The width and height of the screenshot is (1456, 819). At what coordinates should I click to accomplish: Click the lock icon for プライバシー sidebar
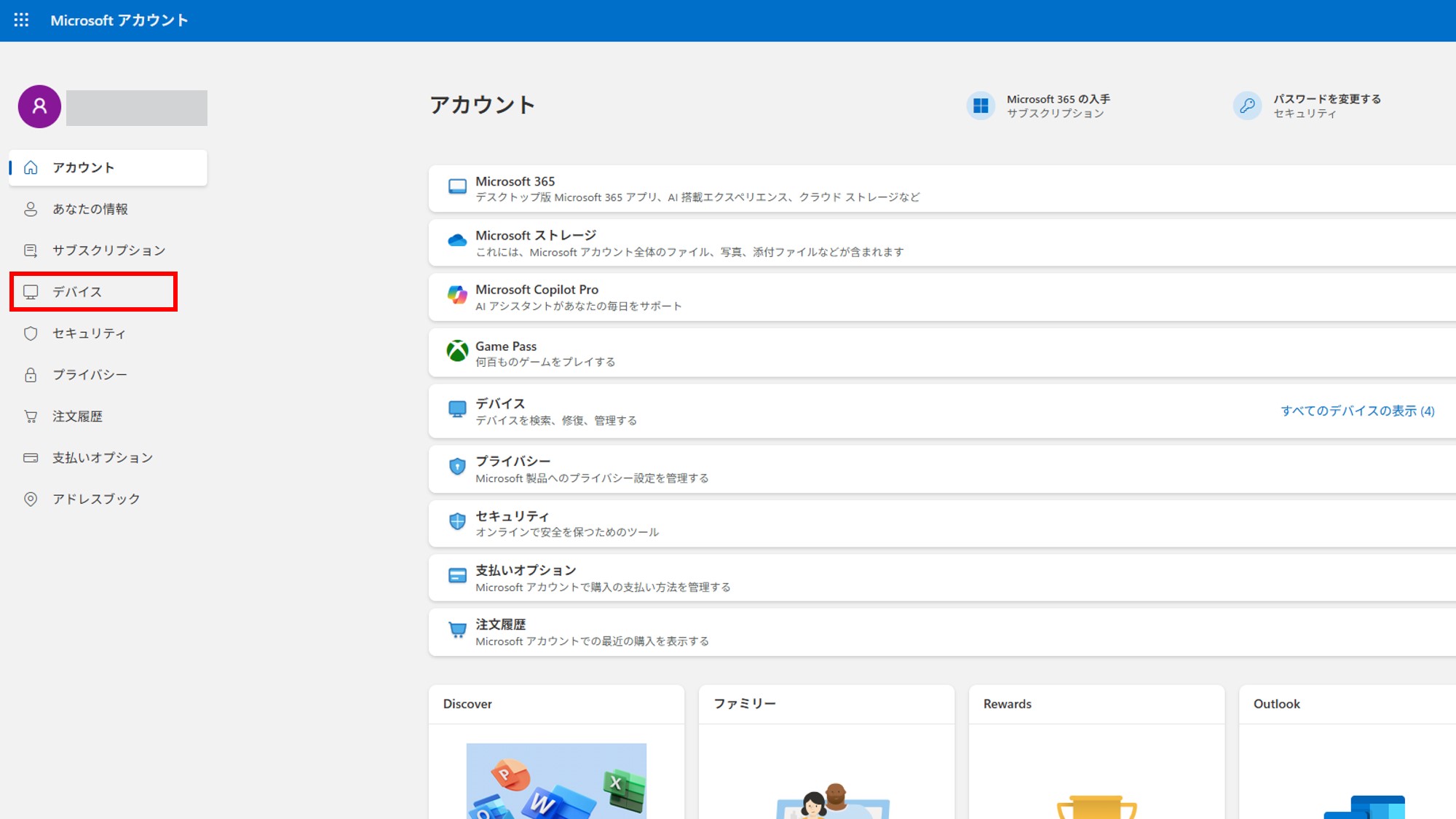(31, 375)
